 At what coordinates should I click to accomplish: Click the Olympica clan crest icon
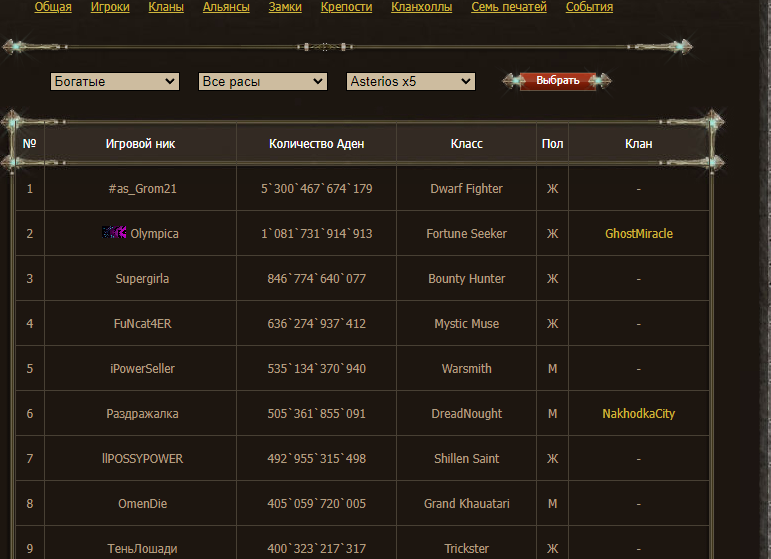114,233
